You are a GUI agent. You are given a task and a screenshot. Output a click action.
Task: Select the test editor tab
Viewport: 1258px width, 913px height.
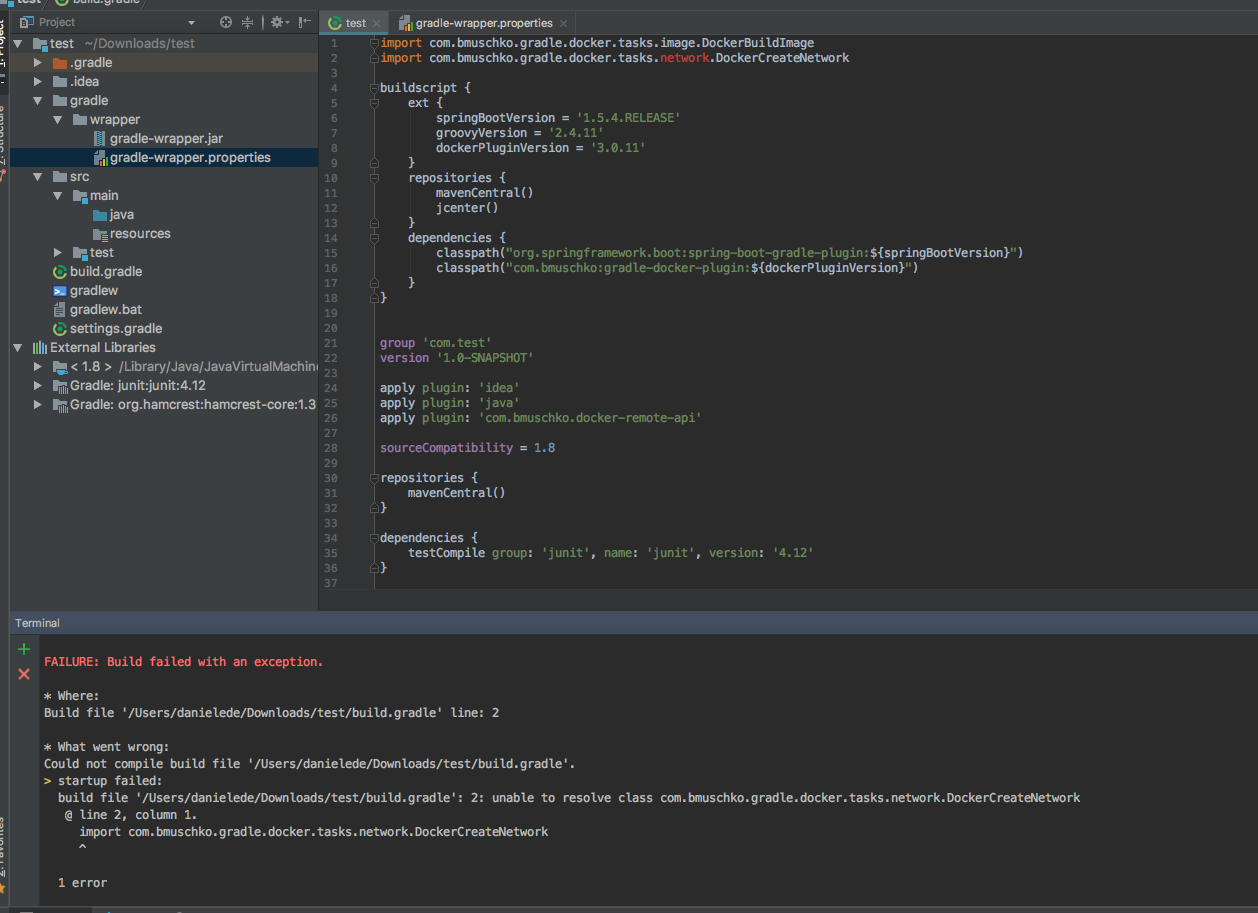355,20
